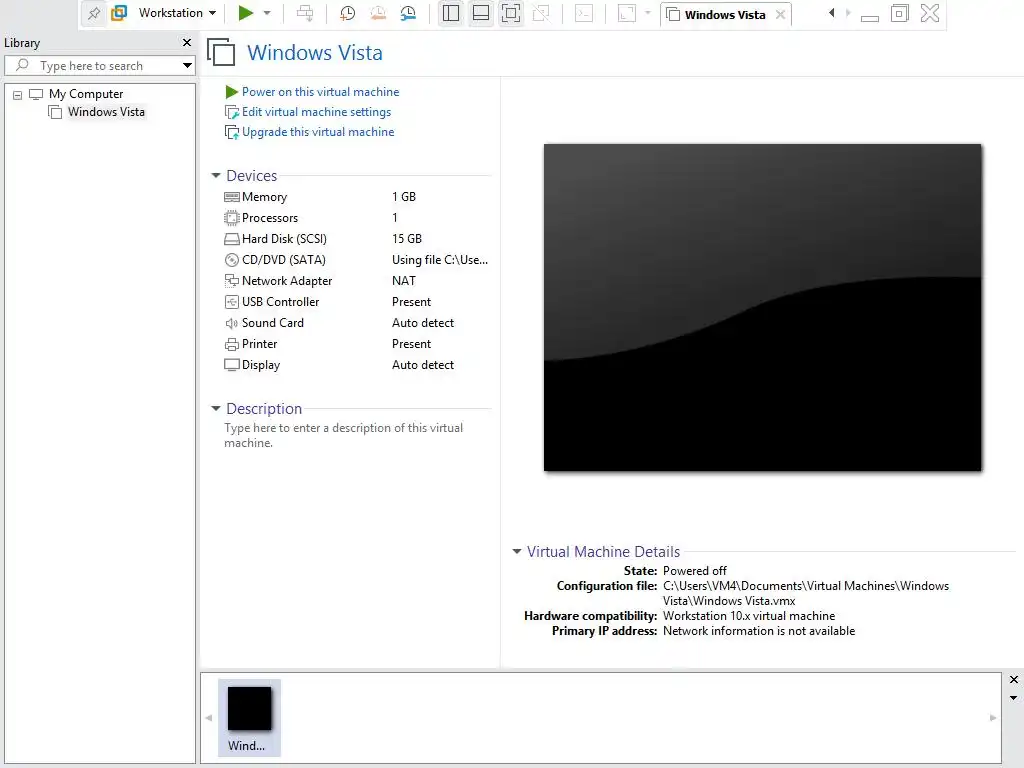Screen dimensions: 1024x768
Task: Select the Network Adapter label
Action: [x=287, y=281]
